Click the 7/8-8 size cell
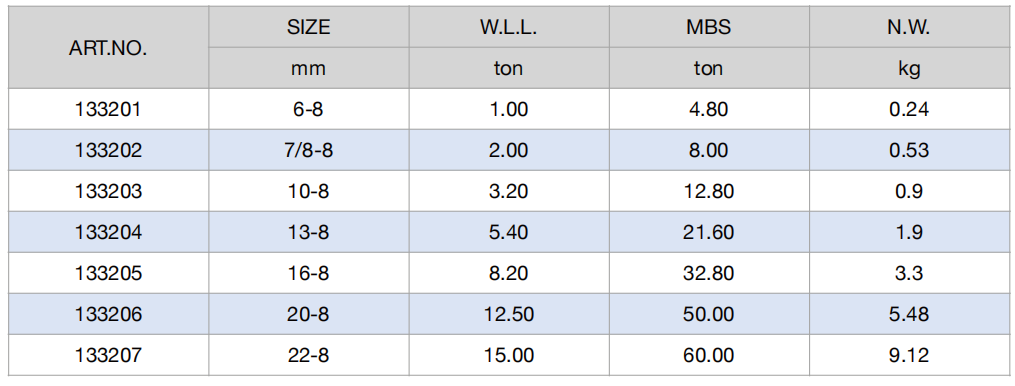This screenshot has width=1015, height=386. pyautogui.click(x=308, y=150)
